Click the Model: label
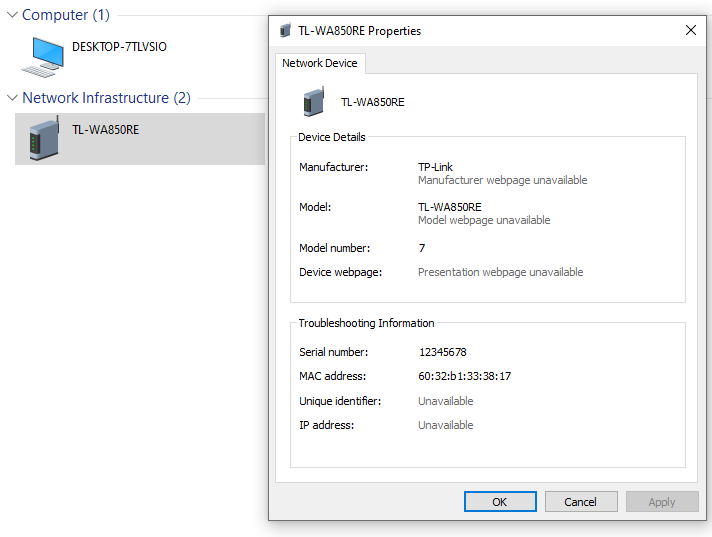The width and height of the screenshot is (712, 537). [x=315, y=207]
